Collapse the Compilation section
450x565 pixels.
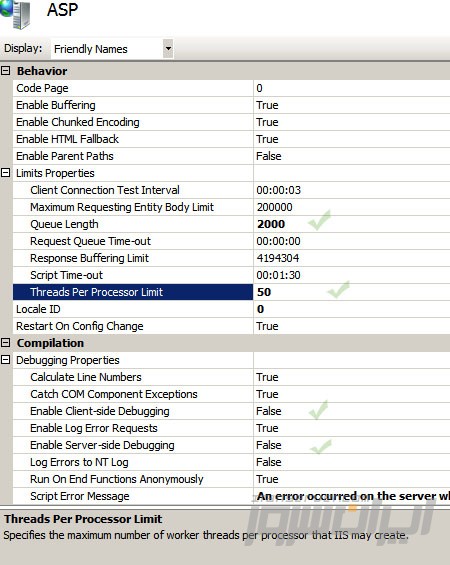point(5,343)
